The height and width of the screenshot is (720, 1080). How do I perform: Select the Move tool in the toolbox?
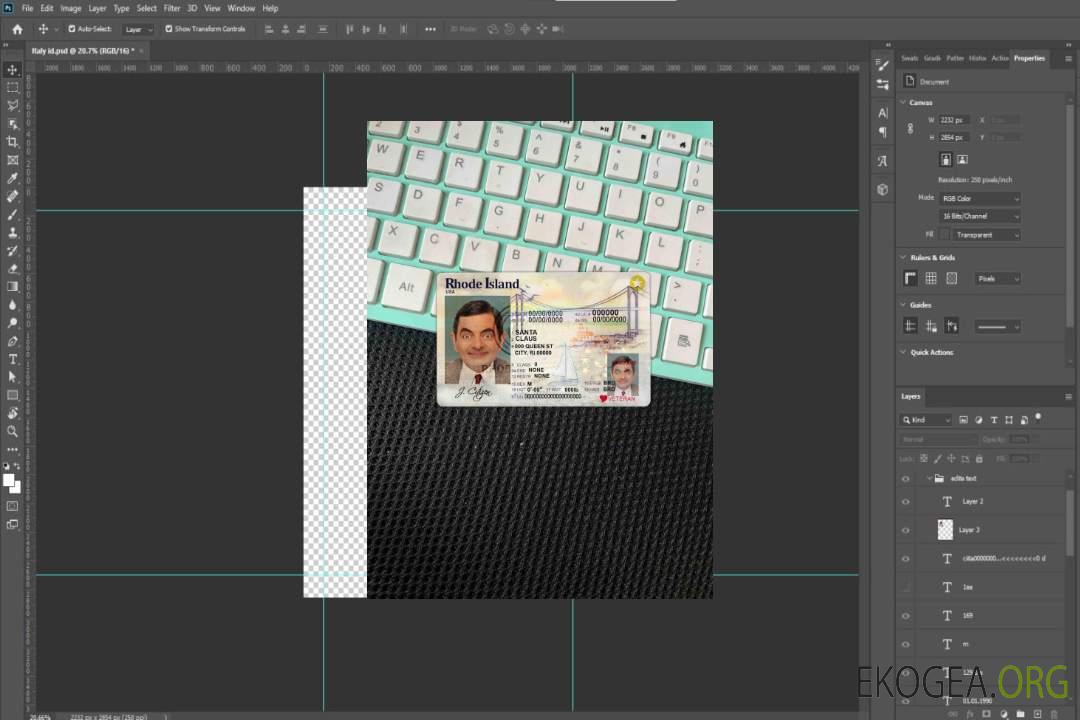pyautogui.click(x=12, y=70)
